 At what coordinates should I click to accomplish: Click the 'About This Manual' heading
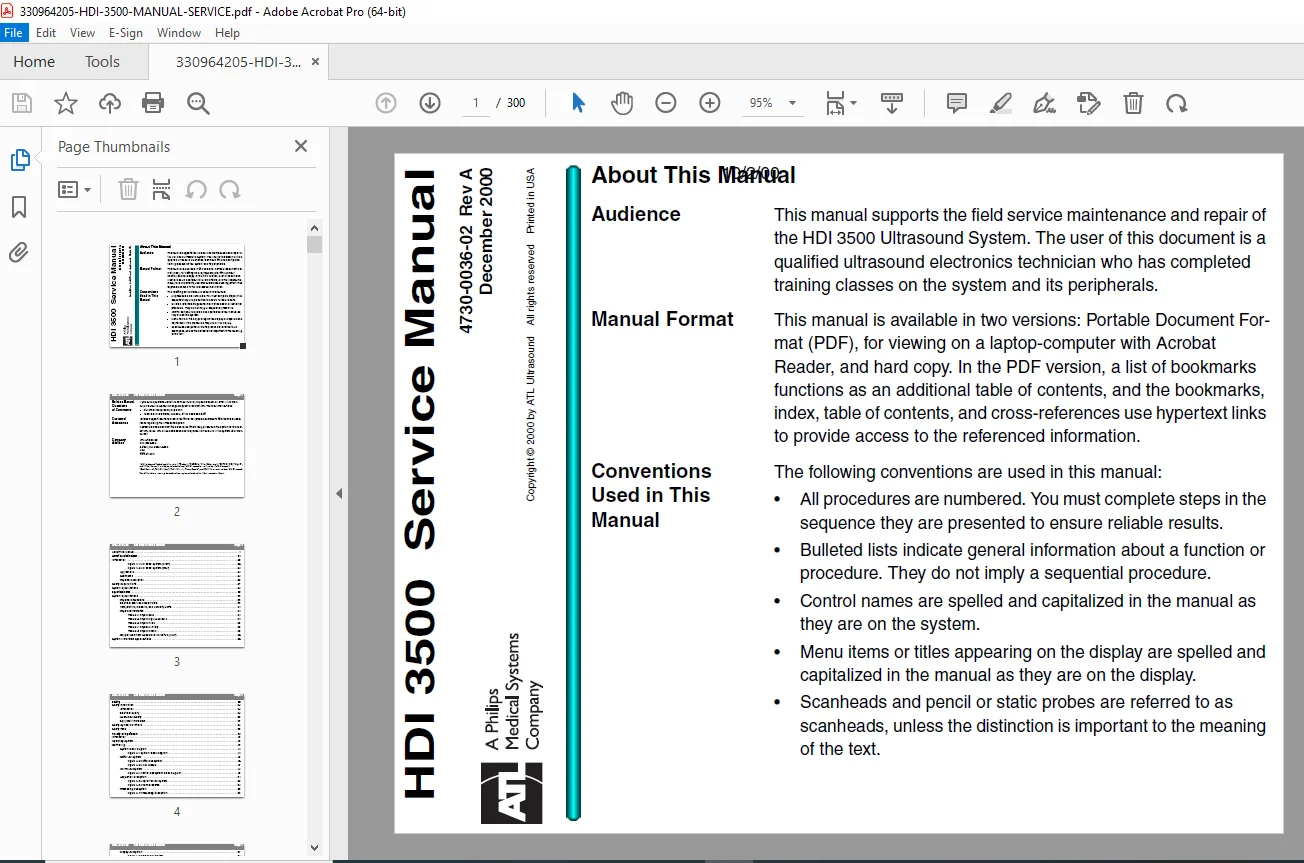(693, 175)
